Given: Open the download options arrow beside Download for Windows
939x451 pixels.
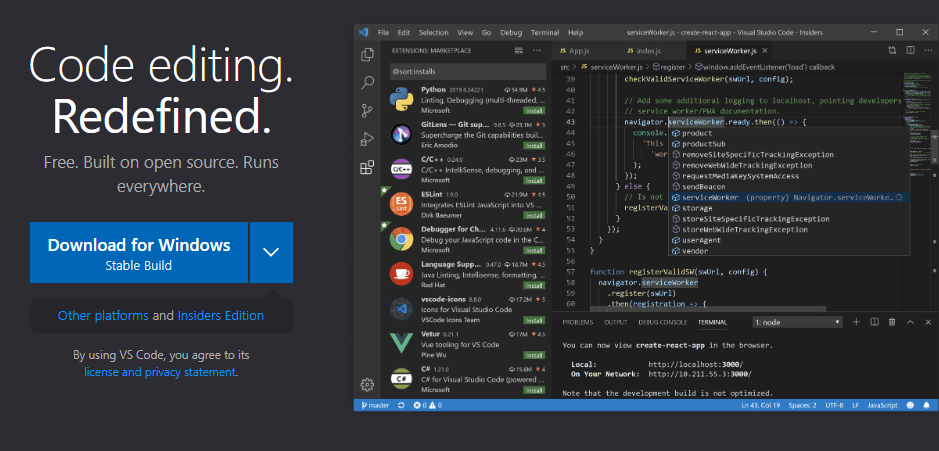Looking at the screenshot, I should point(271,252).
